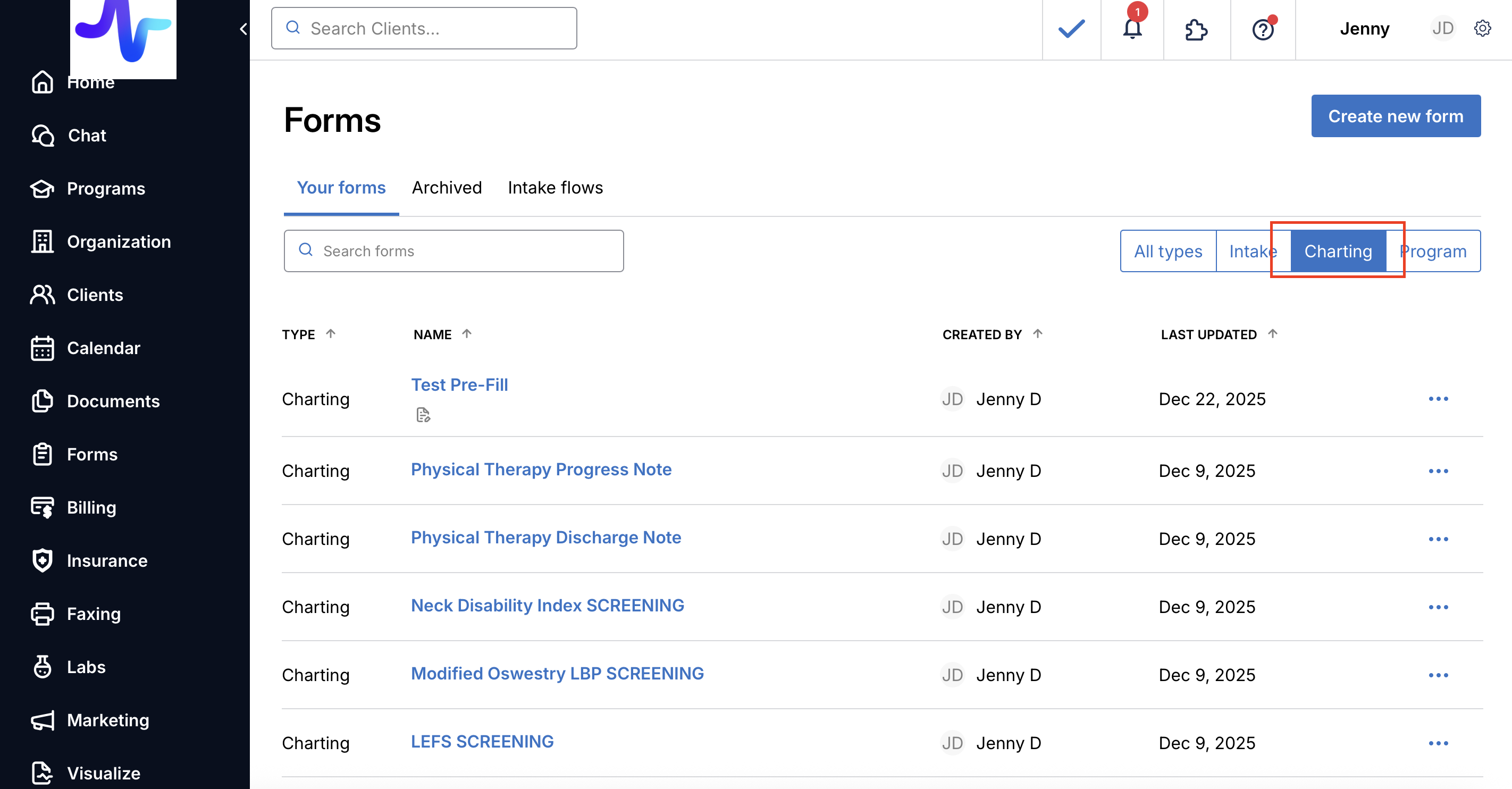Open the settings gear icon
This screenshot has width=1512, height=789.
[x=1482, y=28]
